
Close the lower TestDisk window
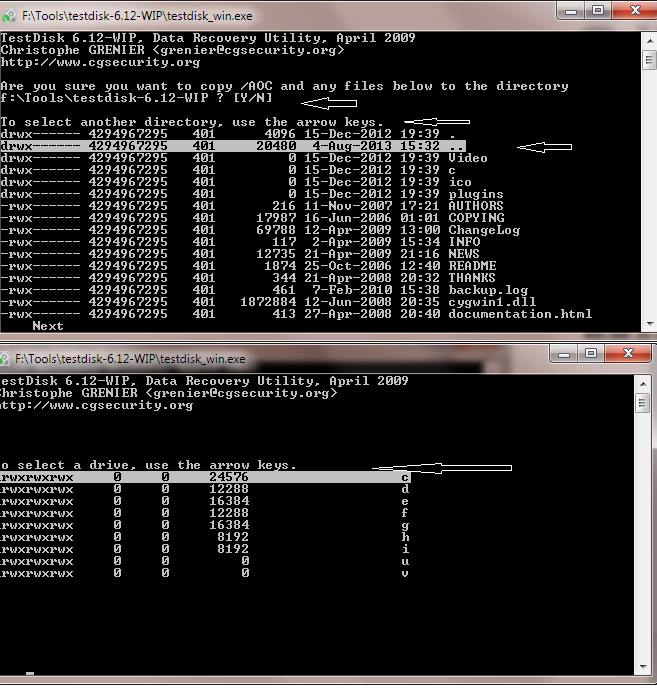click(x=628, y=354)
